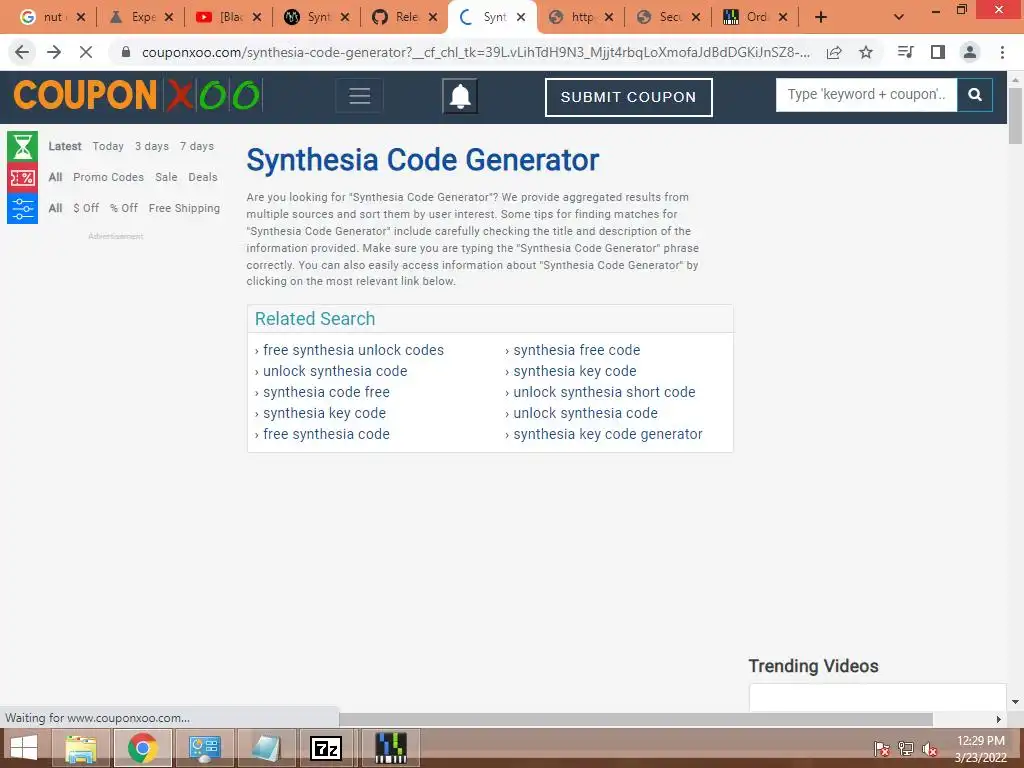This screenshot has height=768, width=1024.
Task: Click the red percent coupon icon
Action: (22, 178)
